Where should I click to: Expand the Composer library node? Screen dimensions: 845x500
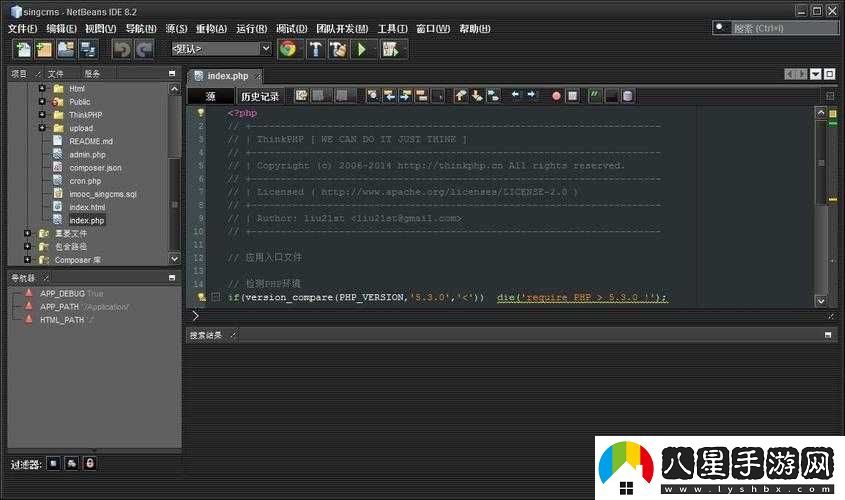pyautogui.click(x=27, y=260)
